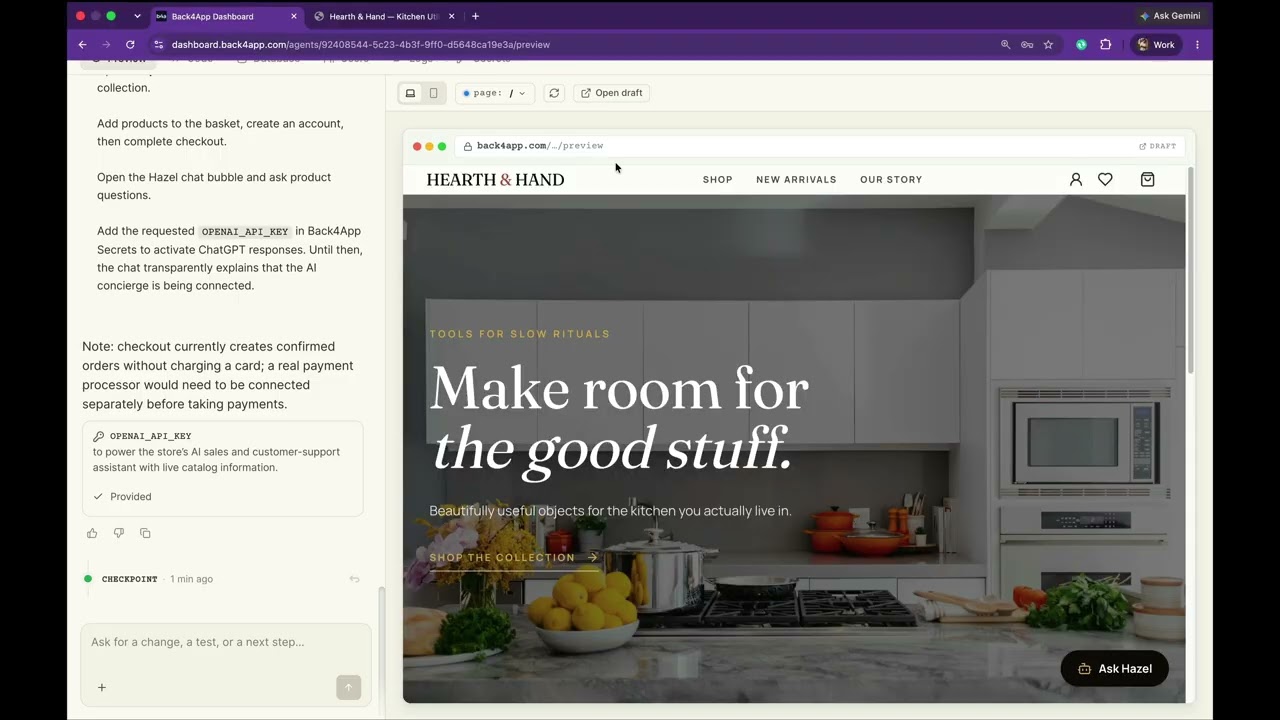
Task: Revert to checkpoint arrow icon
Action: pyautogui.click(x=354, y=579)
